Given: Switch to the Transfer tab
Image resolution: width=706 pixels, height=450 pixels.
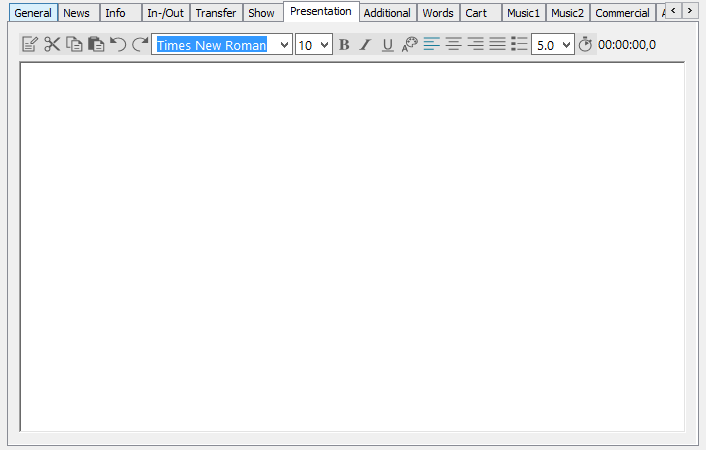Looking at the screenshot, I should (216, 13).
